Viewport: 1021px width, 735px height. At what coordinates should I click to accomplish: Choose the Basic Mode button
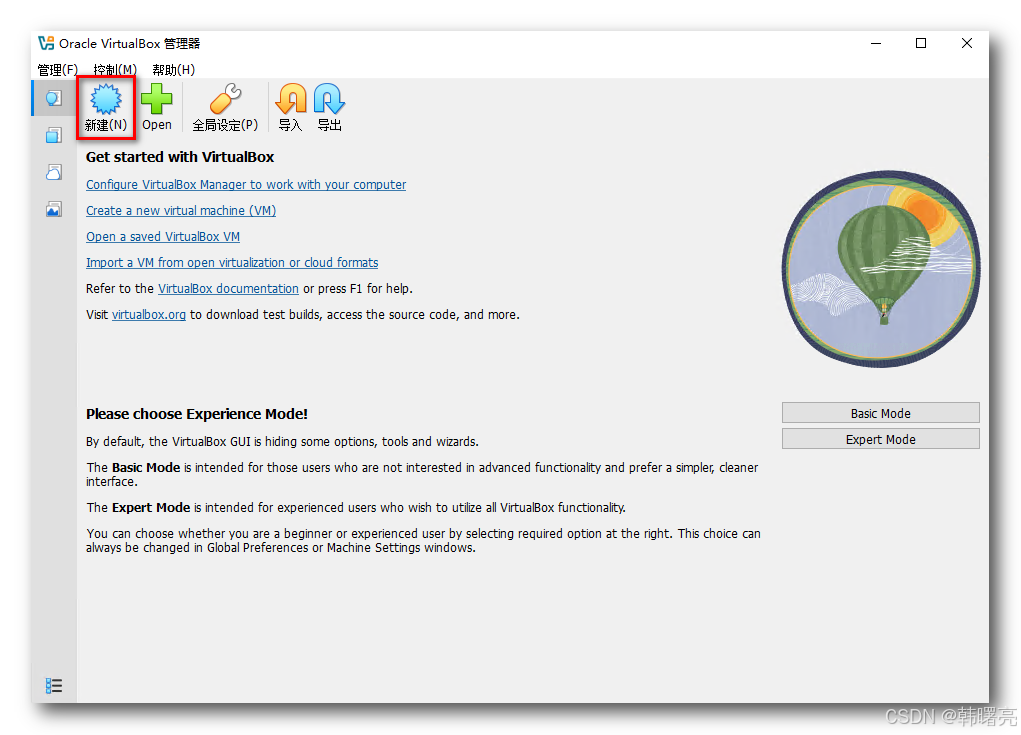click(x=880, y=413)
